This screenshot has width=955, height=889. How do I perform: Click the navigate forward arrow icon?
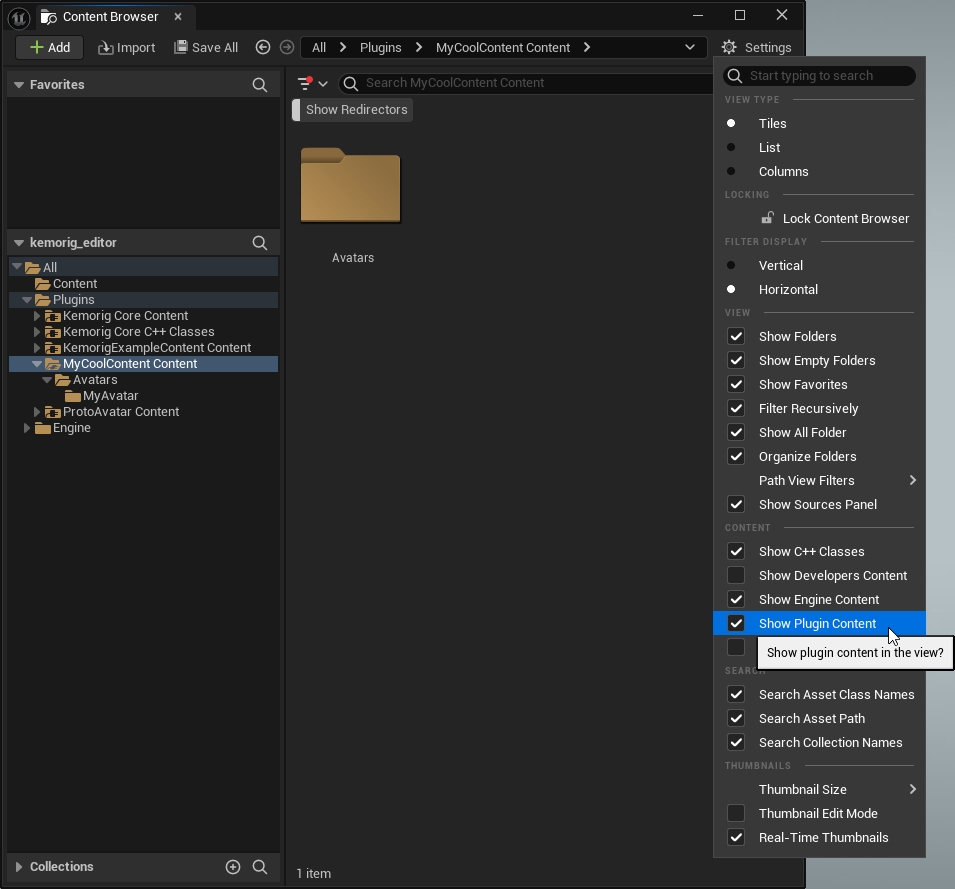click(287, 47)
